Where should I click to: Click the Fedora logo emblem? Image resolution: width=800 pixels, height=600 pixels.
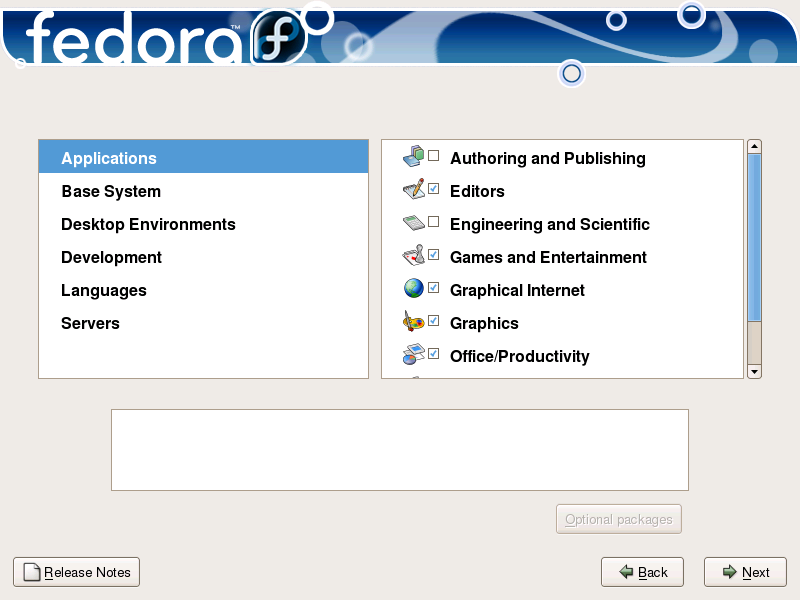(x=279, y=37)
